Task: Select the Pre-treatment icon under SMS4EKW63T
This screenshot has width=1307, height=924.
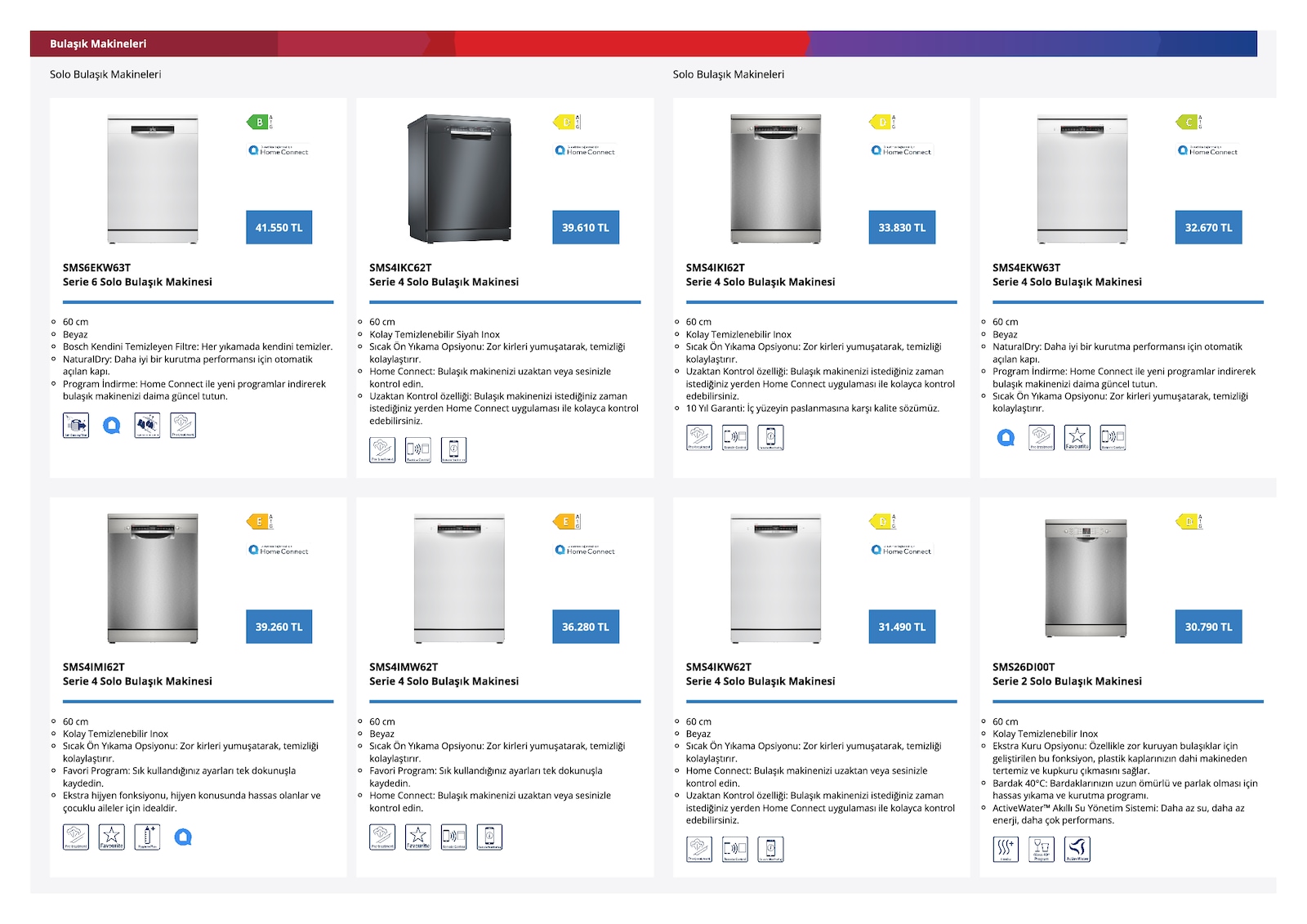Action: (x=1042, y=438)
